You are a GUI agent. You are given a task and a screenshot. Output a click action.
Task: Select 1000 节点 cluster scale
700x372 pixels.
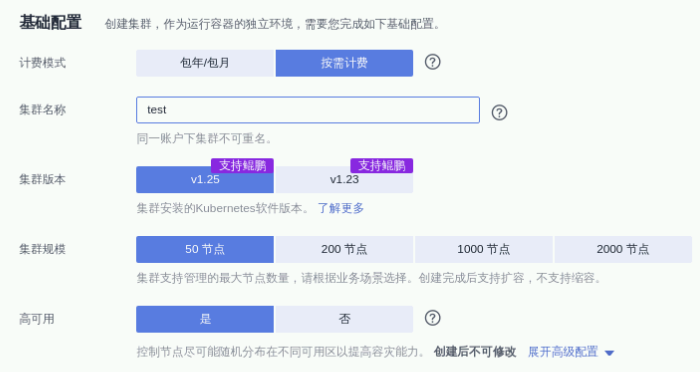[x=483, y=249]
